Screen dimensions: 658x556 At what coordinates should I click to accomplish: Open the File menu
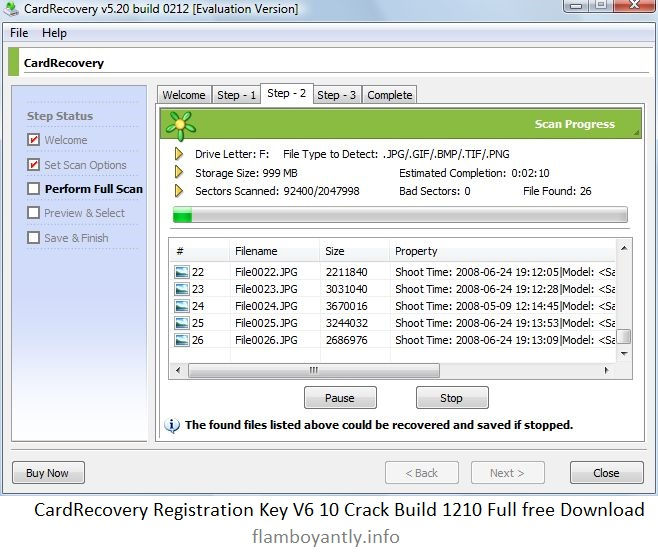tap(19, 33)
